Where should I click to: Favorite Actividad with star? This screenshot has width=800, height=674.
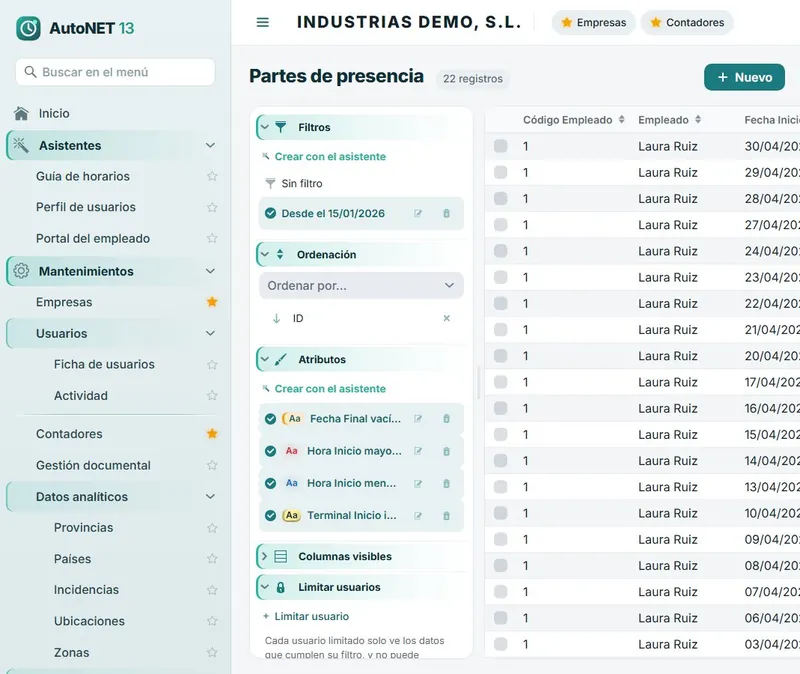(x=212, y=395)
